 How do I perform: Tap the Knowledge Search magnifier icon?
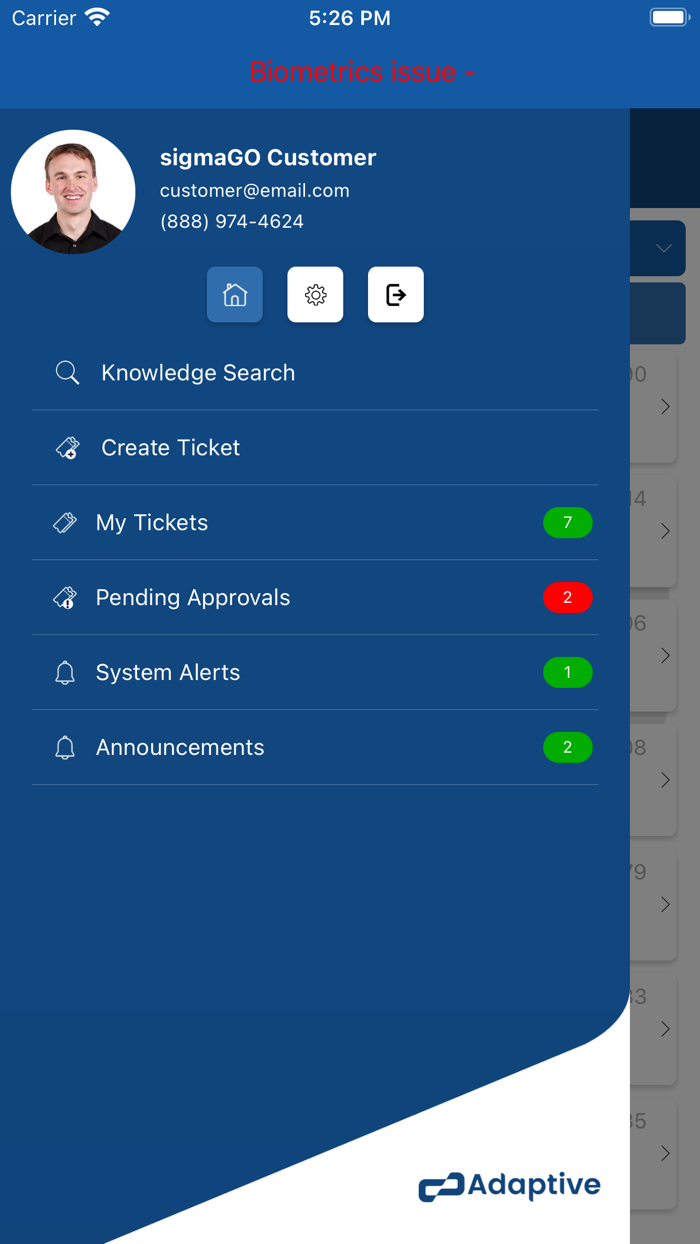coord(67,373)
